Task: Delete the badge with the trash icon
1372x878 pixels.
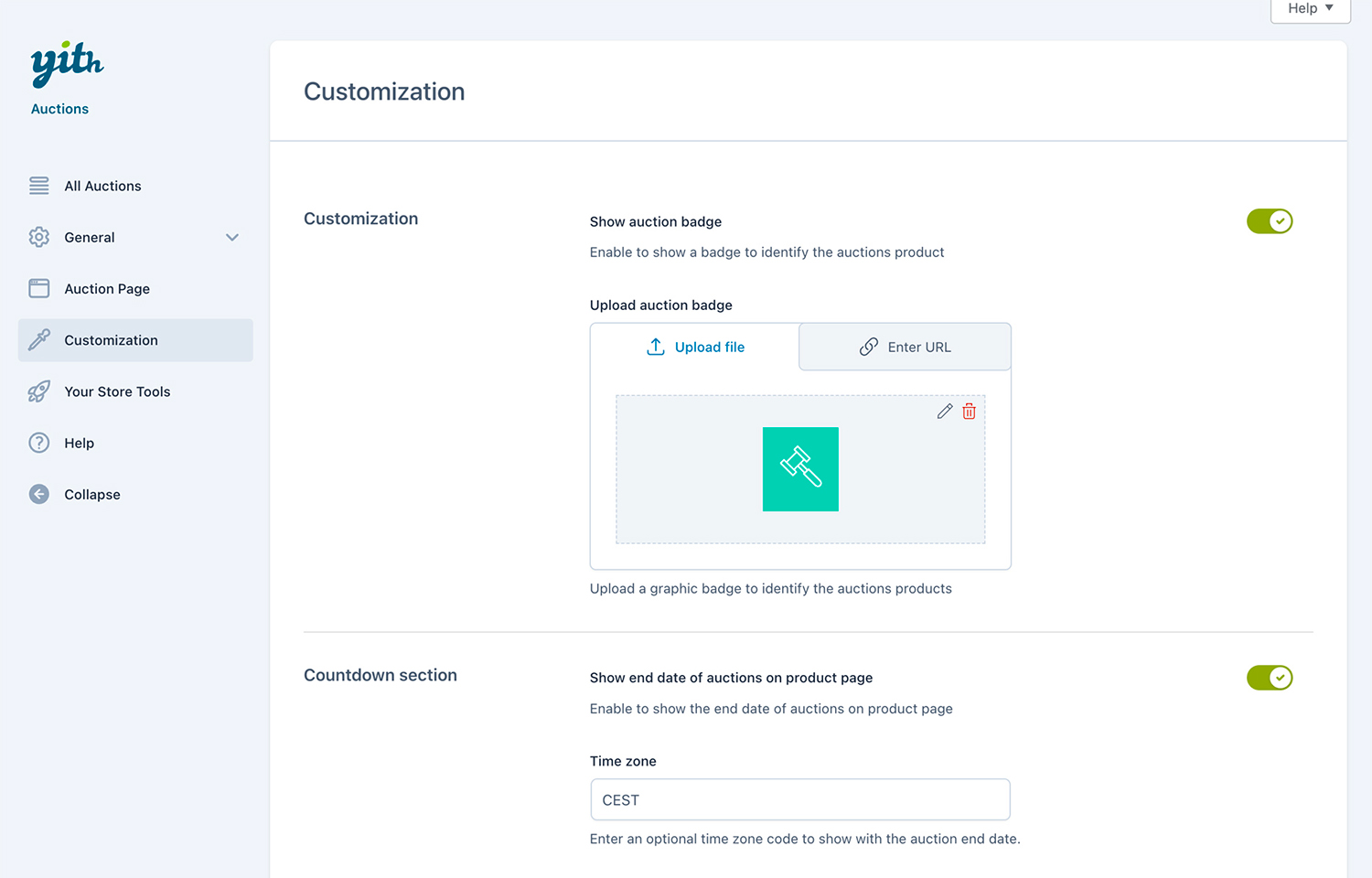Action: (970, 412)
